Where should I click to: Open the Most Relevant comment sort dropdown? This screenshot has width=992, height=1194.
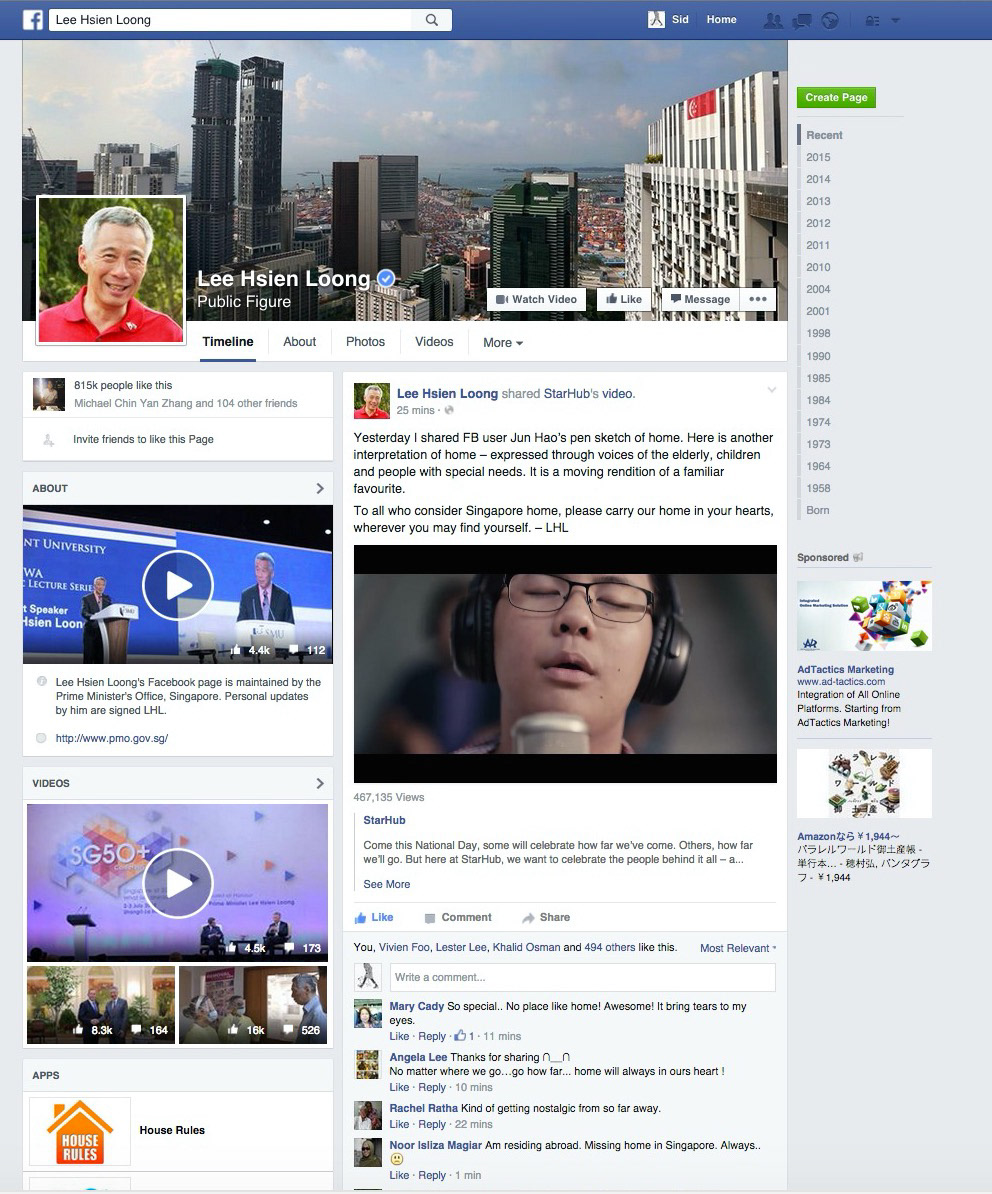point(738,948)
